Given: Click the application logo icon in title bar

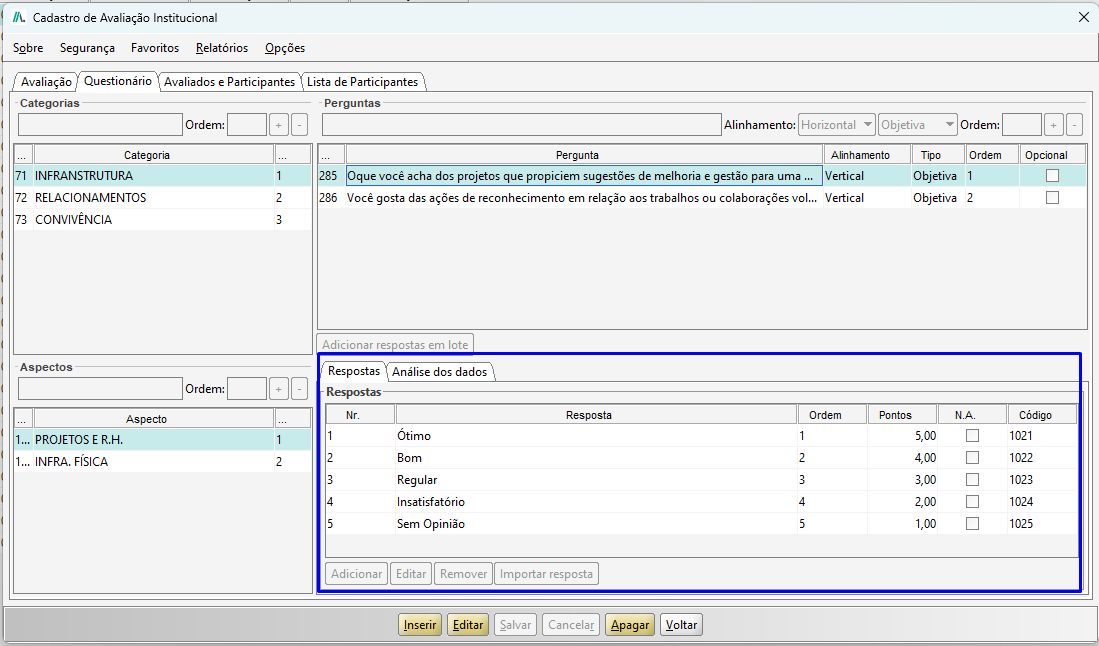Looking at the screenshot, I should (19, 18).
